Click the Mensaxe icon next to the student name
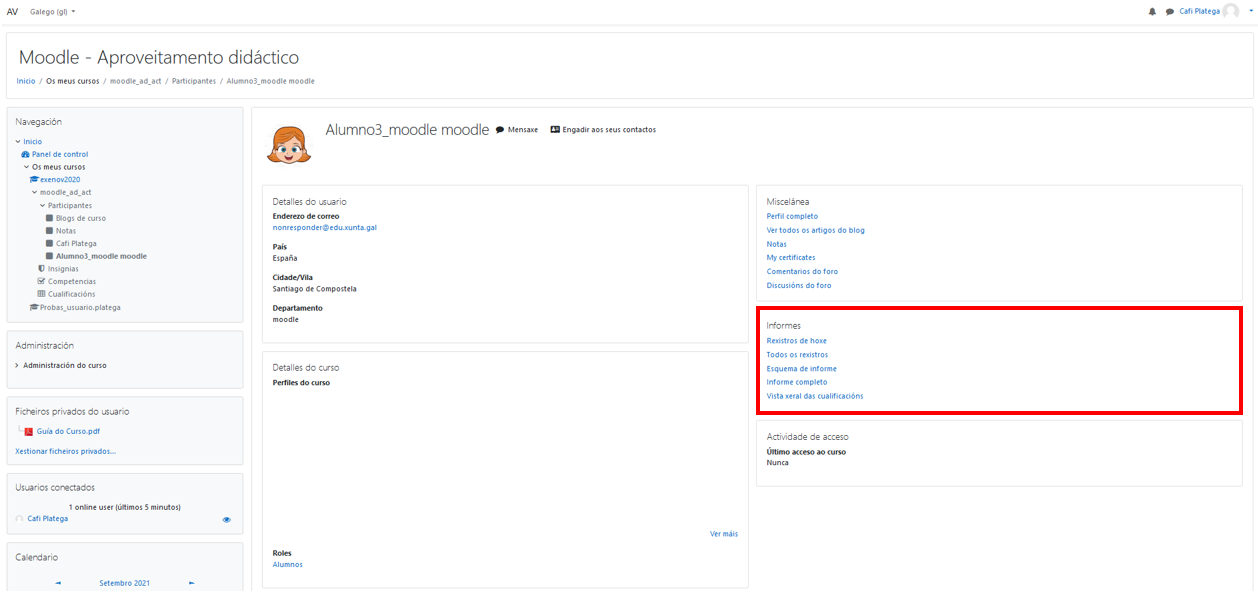The height and width of the screenshot is (595, 1258). [500, 130]
